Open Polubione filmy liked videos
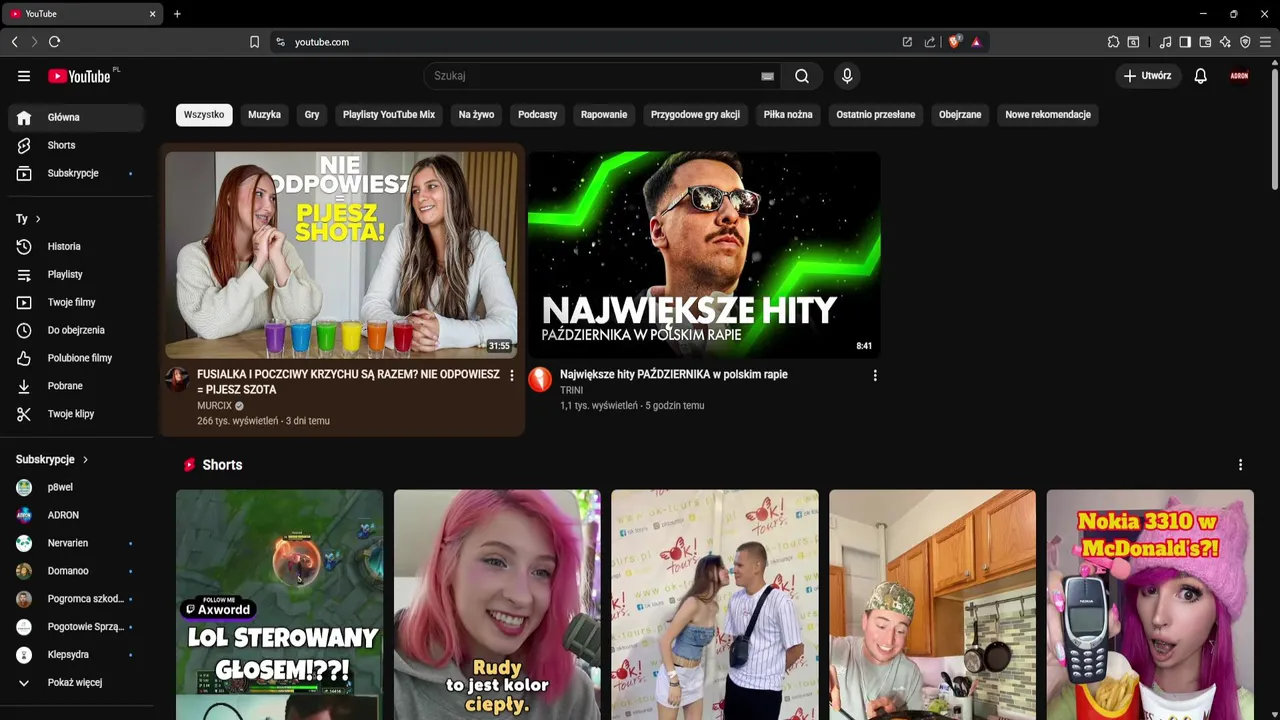 click(76, 358)
